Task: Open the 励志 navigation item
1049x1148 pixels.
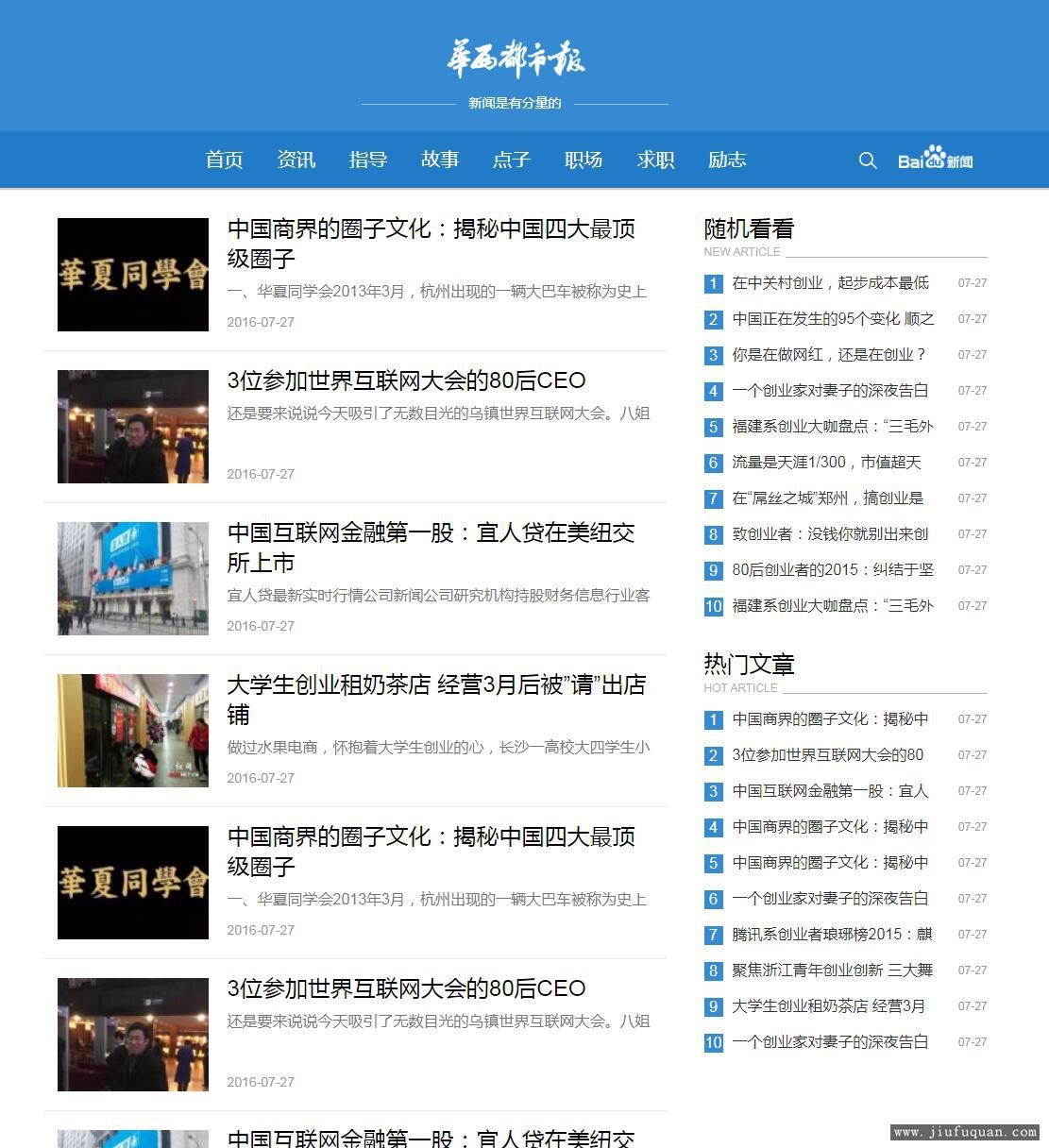Action: coord(727,160)
